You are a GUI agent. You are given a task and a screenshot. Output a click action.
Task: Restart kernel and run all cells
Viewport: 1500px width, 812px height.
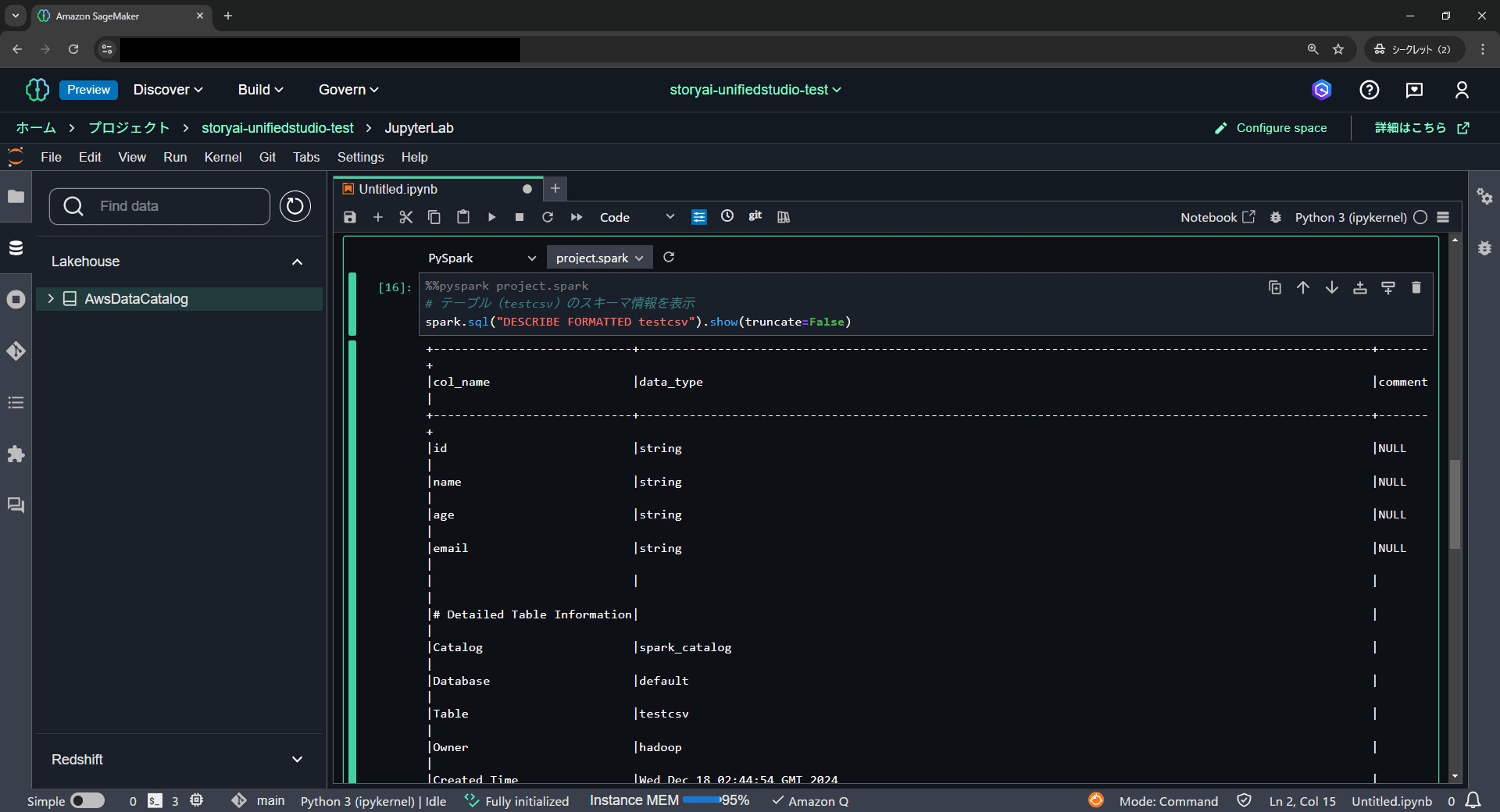coord(576,217)
